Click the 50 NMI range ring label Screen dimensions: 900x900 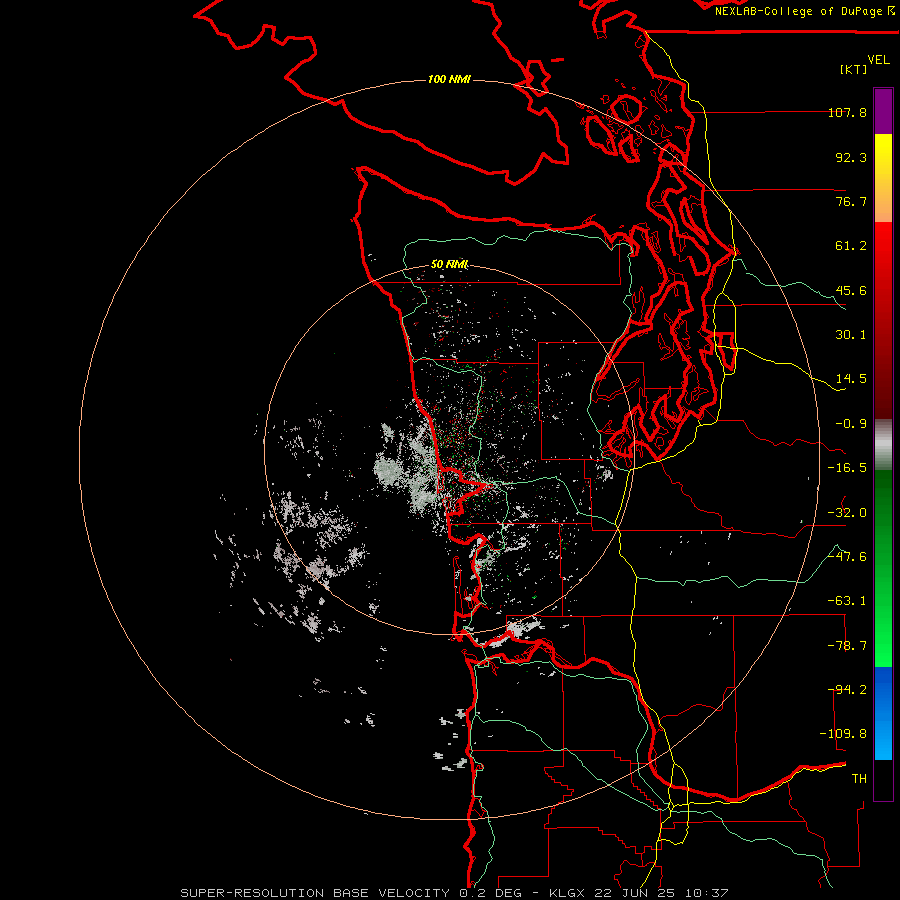449,264
